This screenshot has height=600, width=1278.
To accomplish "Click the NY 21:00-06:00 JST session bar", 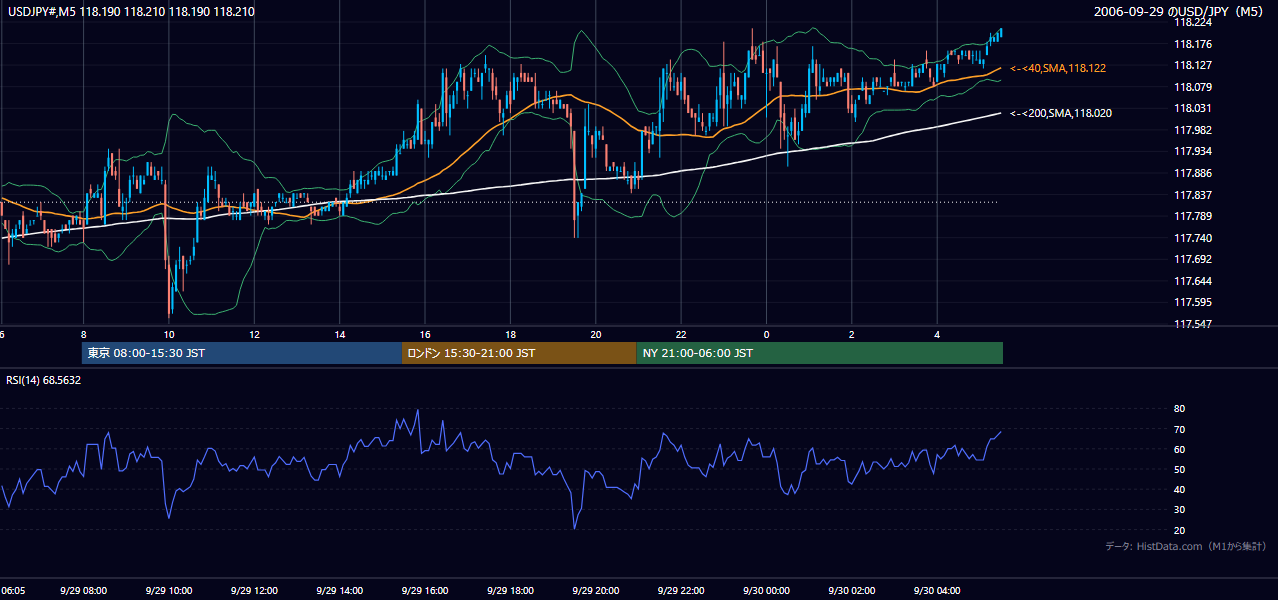I will coord(819,353).
